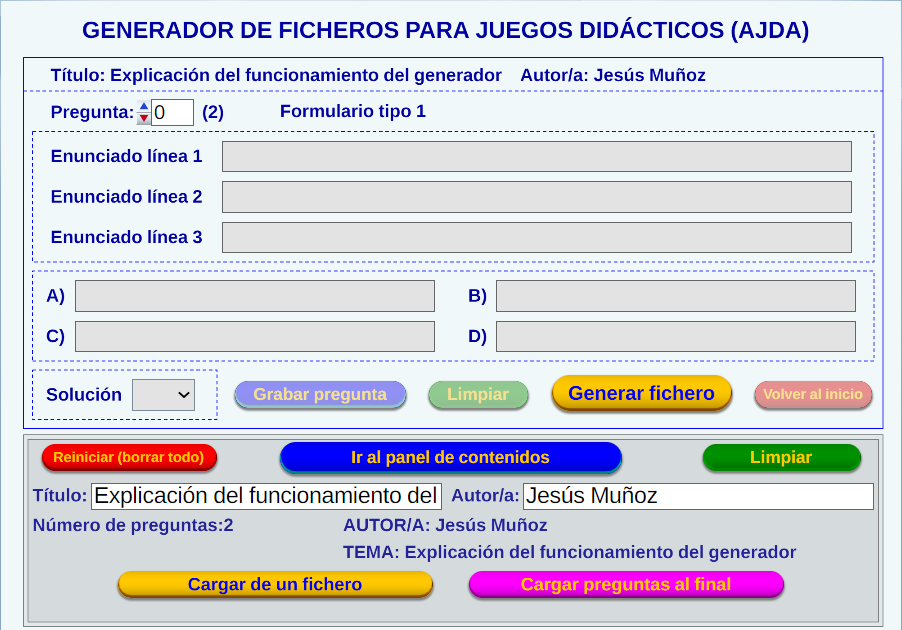This screenshot has width=902, height=630.
Task: Increase question number with up arrow
Action: [x=144, y=106]
